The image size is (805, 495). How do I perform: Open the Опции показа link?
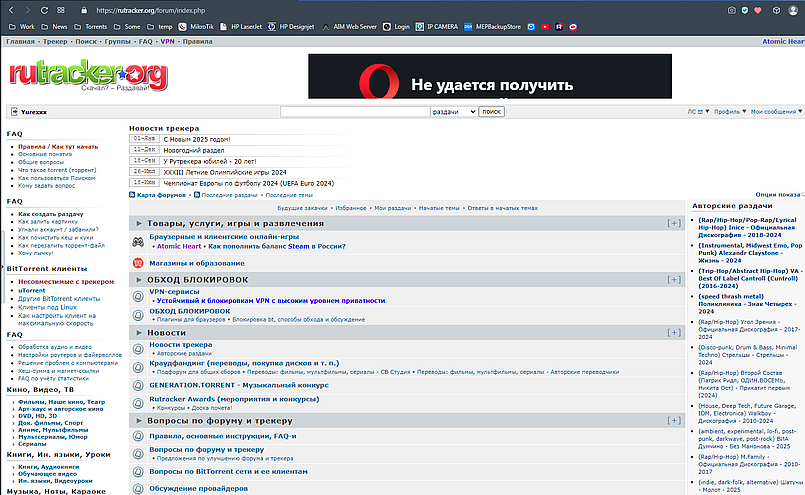pos(778,195)
